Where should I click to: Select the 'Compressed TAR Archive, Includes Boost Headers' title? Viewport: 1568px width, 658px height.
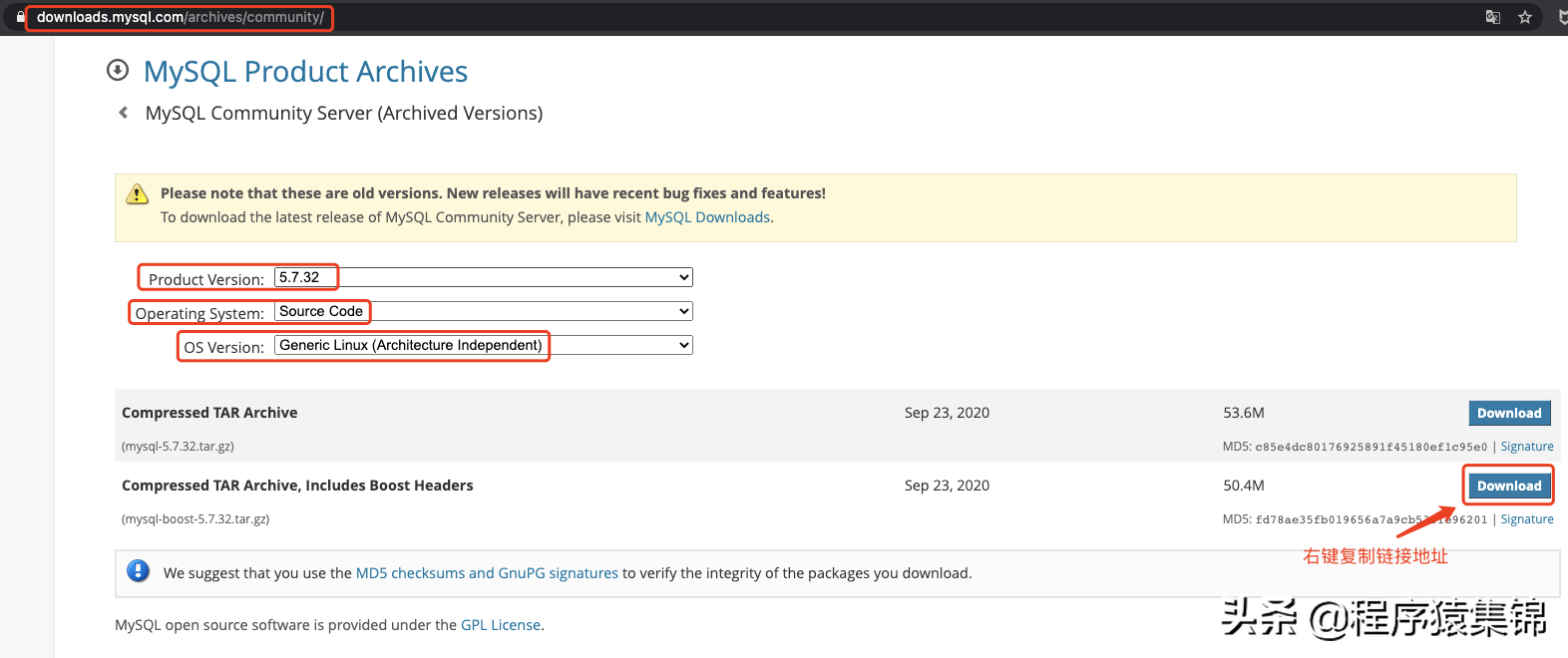(297, 486)
